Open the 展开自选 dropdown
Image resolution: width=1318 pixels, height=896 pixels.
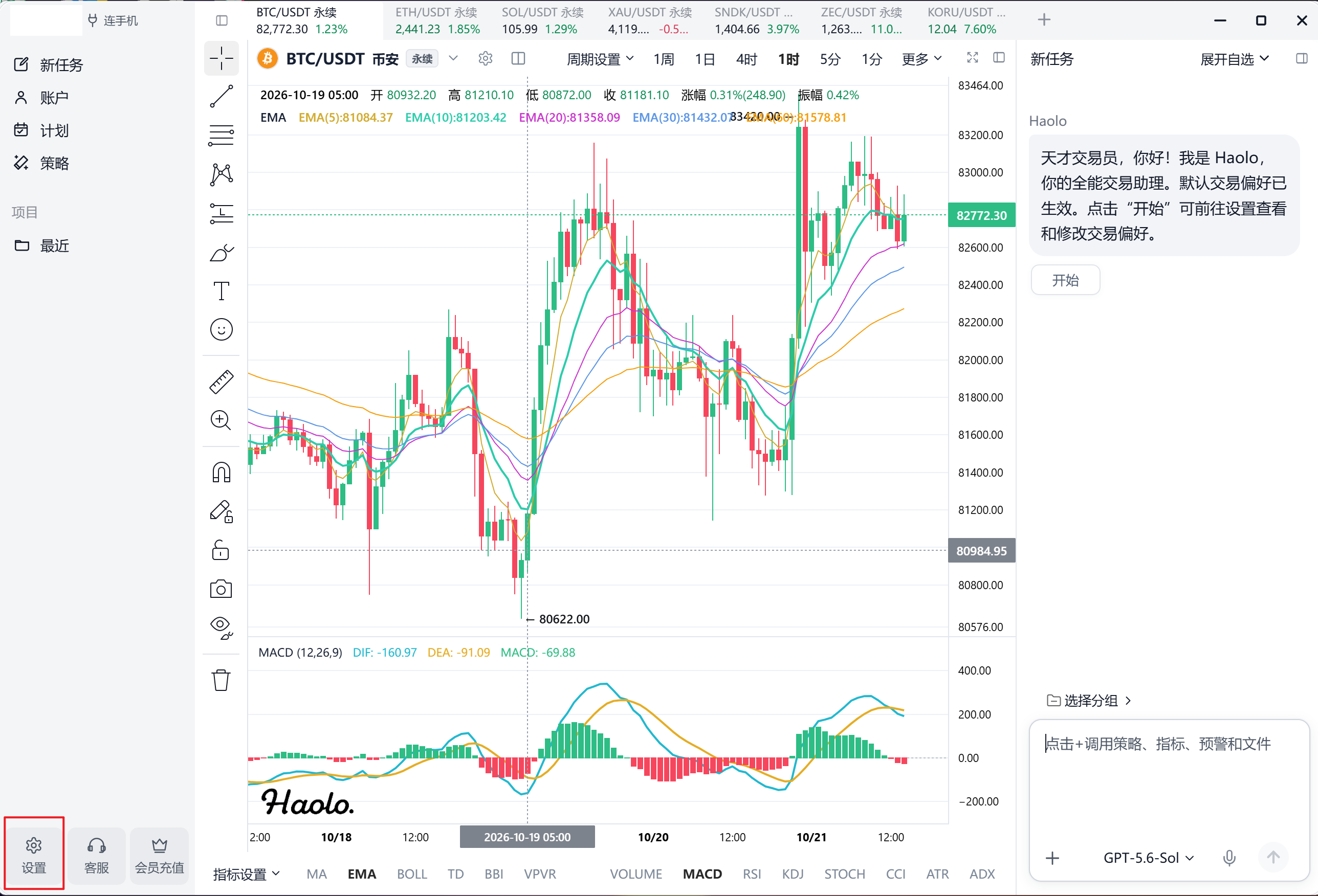coord(1234,59)
